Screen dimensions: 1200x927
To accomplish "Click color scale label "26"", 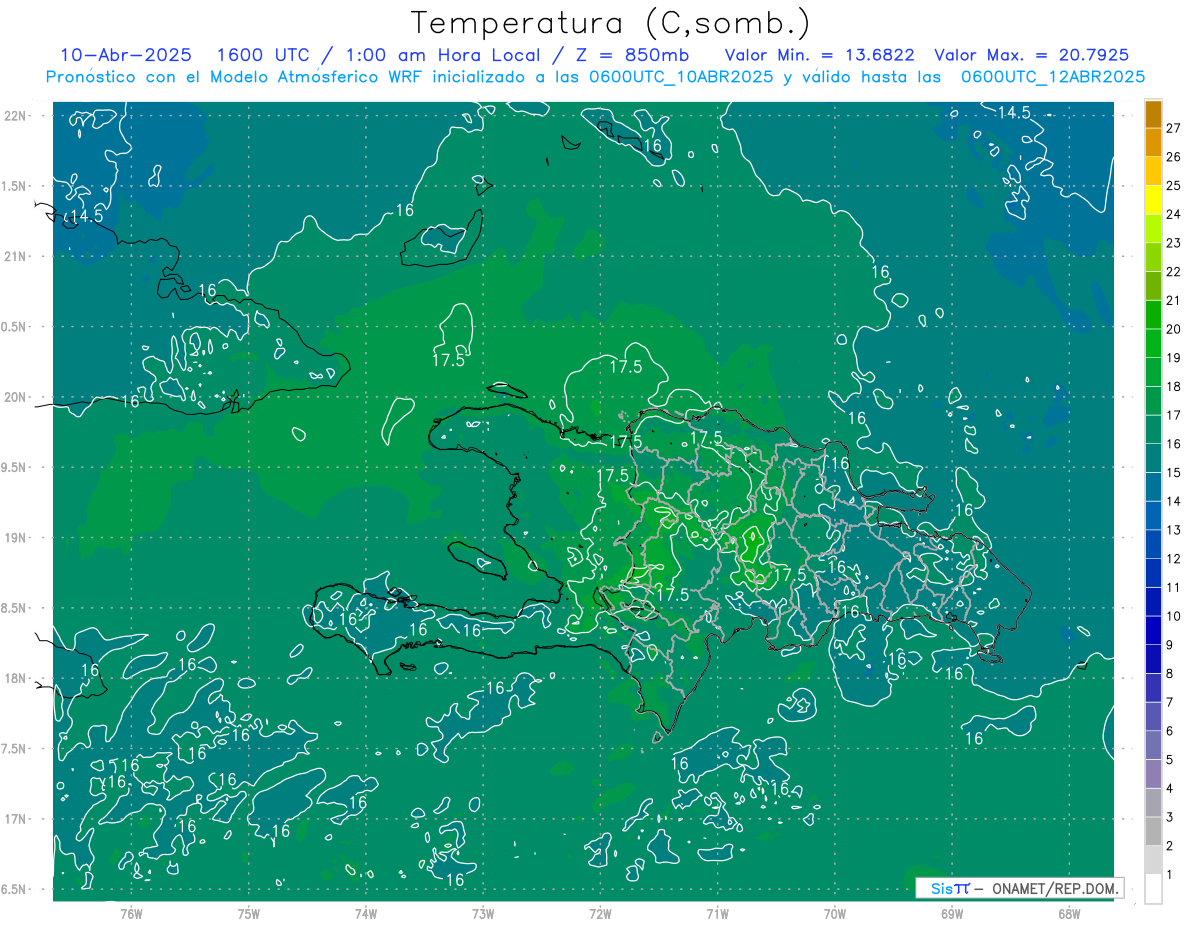I will (x=1173, y=157).
